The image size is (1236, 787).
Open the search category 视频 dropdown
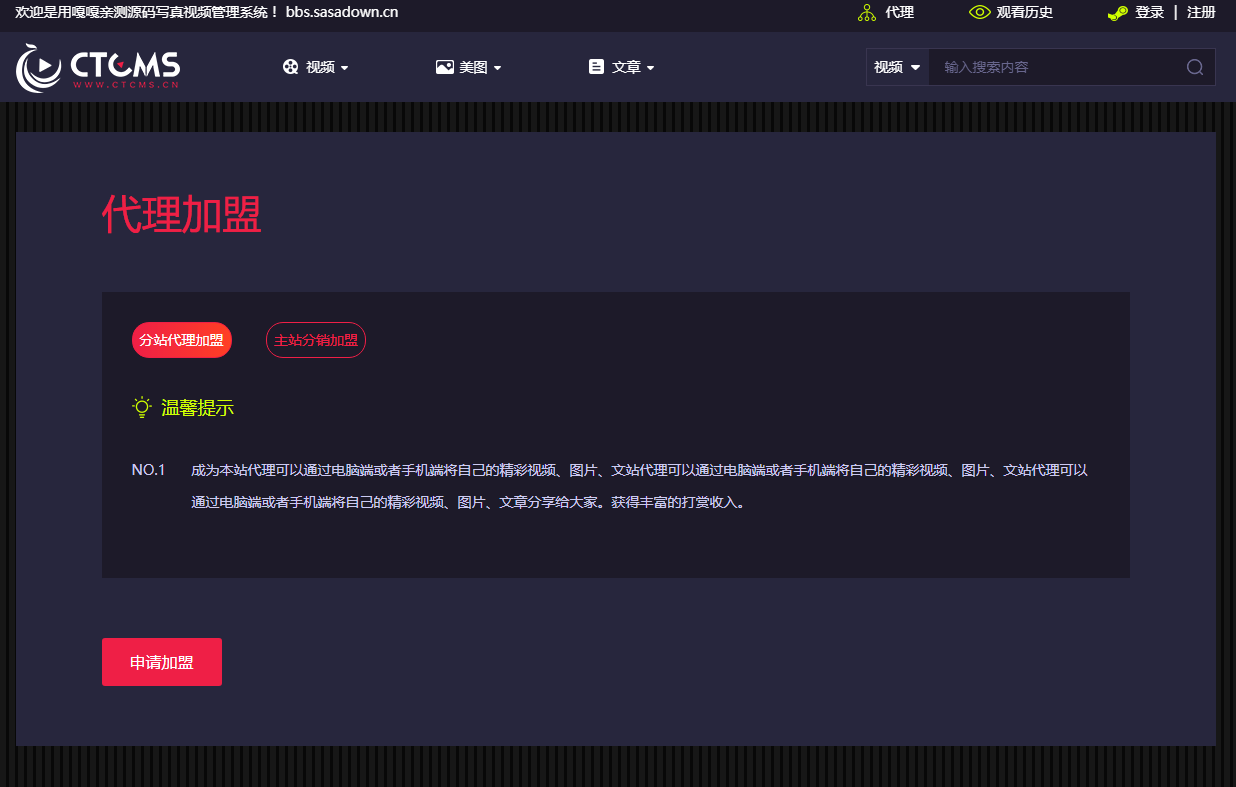click(897, 67)
